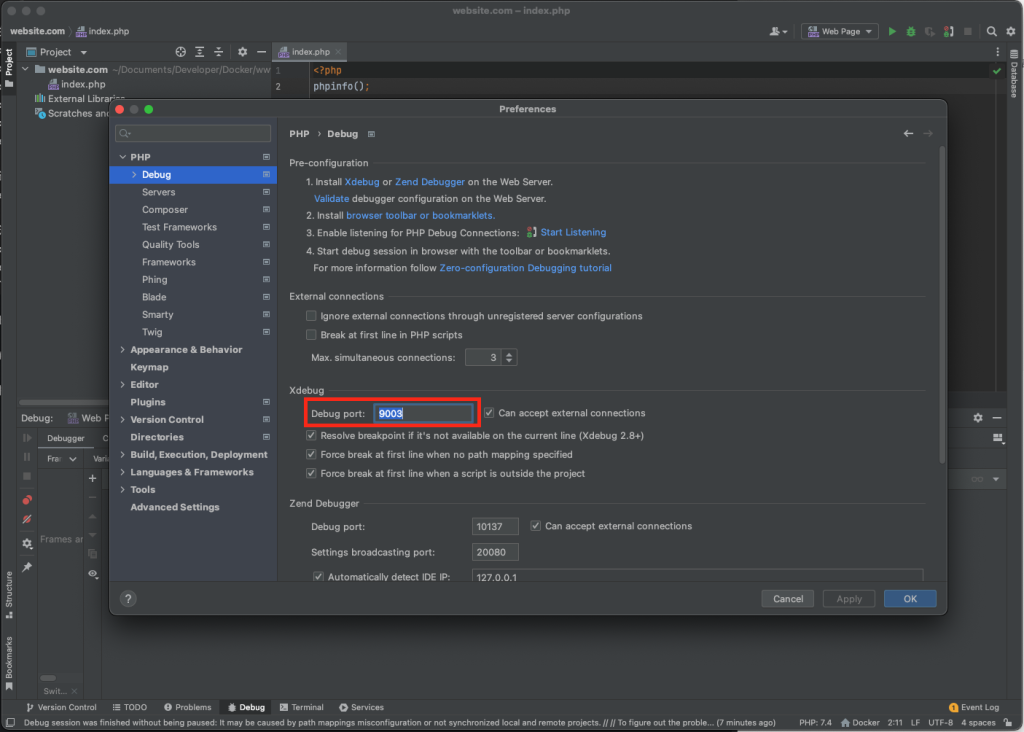The height and width of the screenshot is (732, 1024).
Task: Expand the Editor settings group
Action: coord(123,385)
